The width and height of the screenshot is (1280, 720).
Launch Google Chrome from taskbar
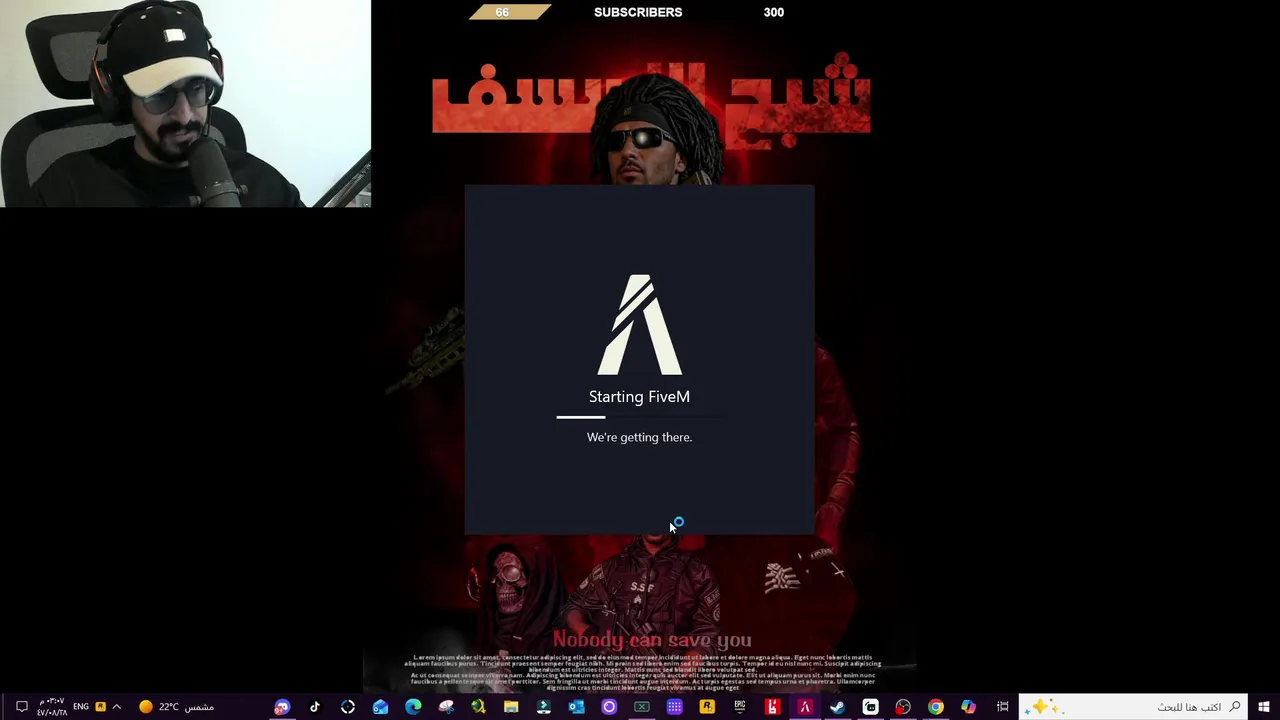pos(936,707)
